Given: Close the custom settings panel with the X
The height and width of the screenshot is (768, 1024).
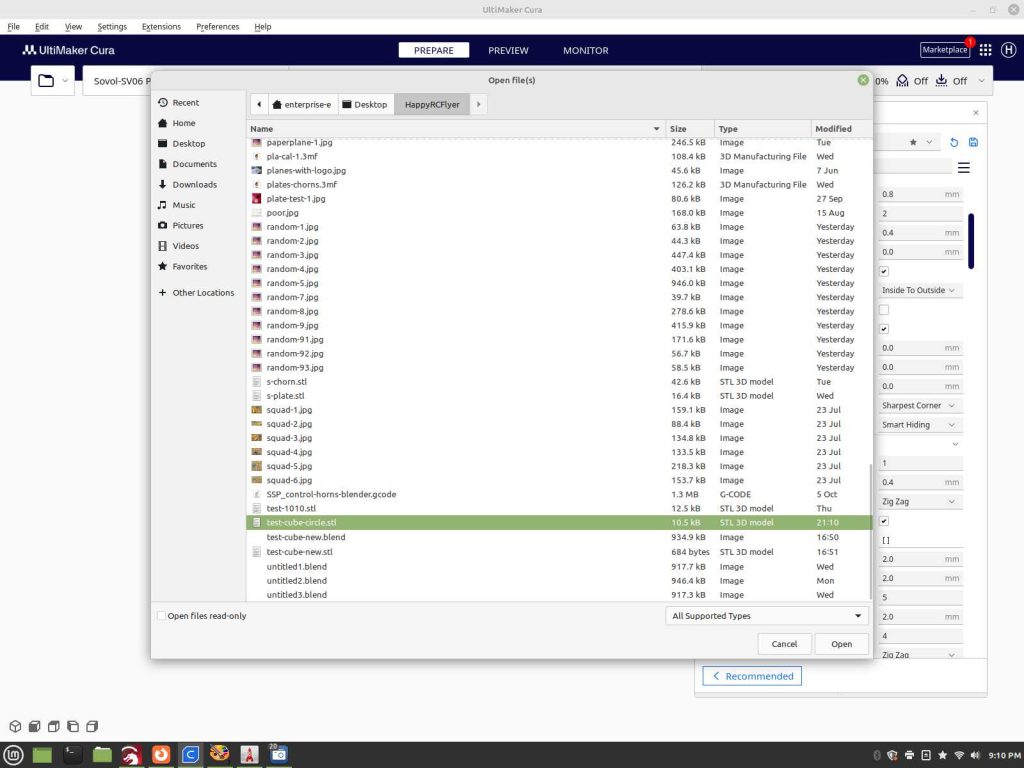Looking at the screenshot, I should pyautogui.click(x=976, y=113).
